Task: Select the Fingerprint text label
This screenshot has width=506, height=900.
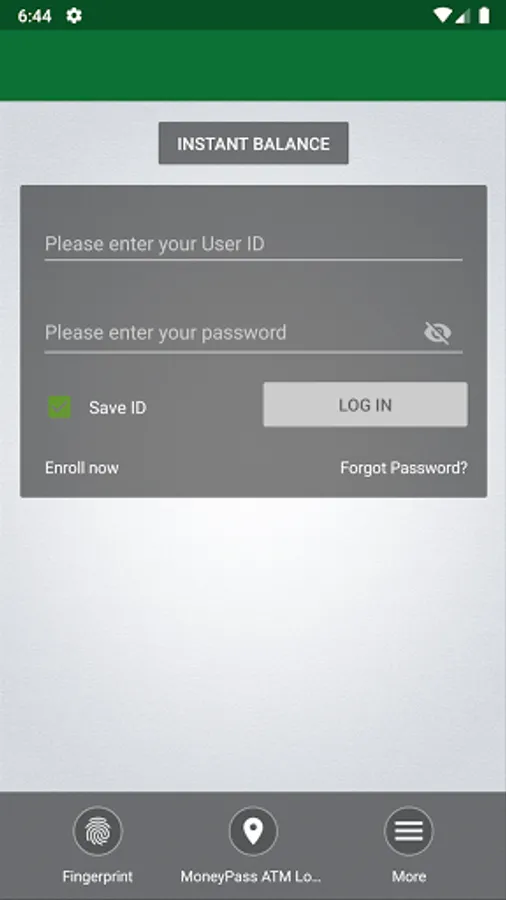Action: coord(98,876)
